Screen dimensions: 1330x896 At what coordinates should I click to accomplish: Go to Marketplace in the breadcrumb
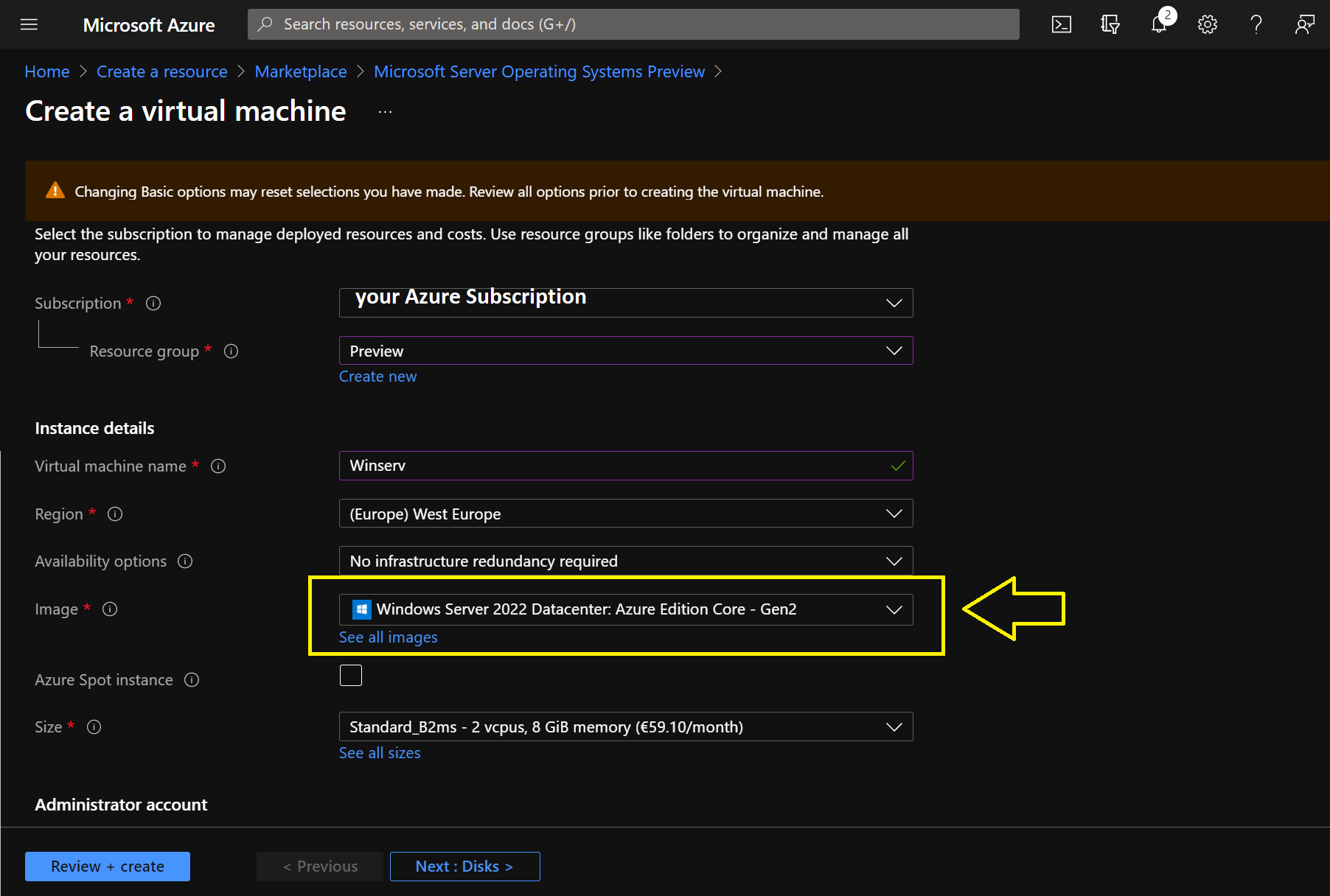coord(300,71)
